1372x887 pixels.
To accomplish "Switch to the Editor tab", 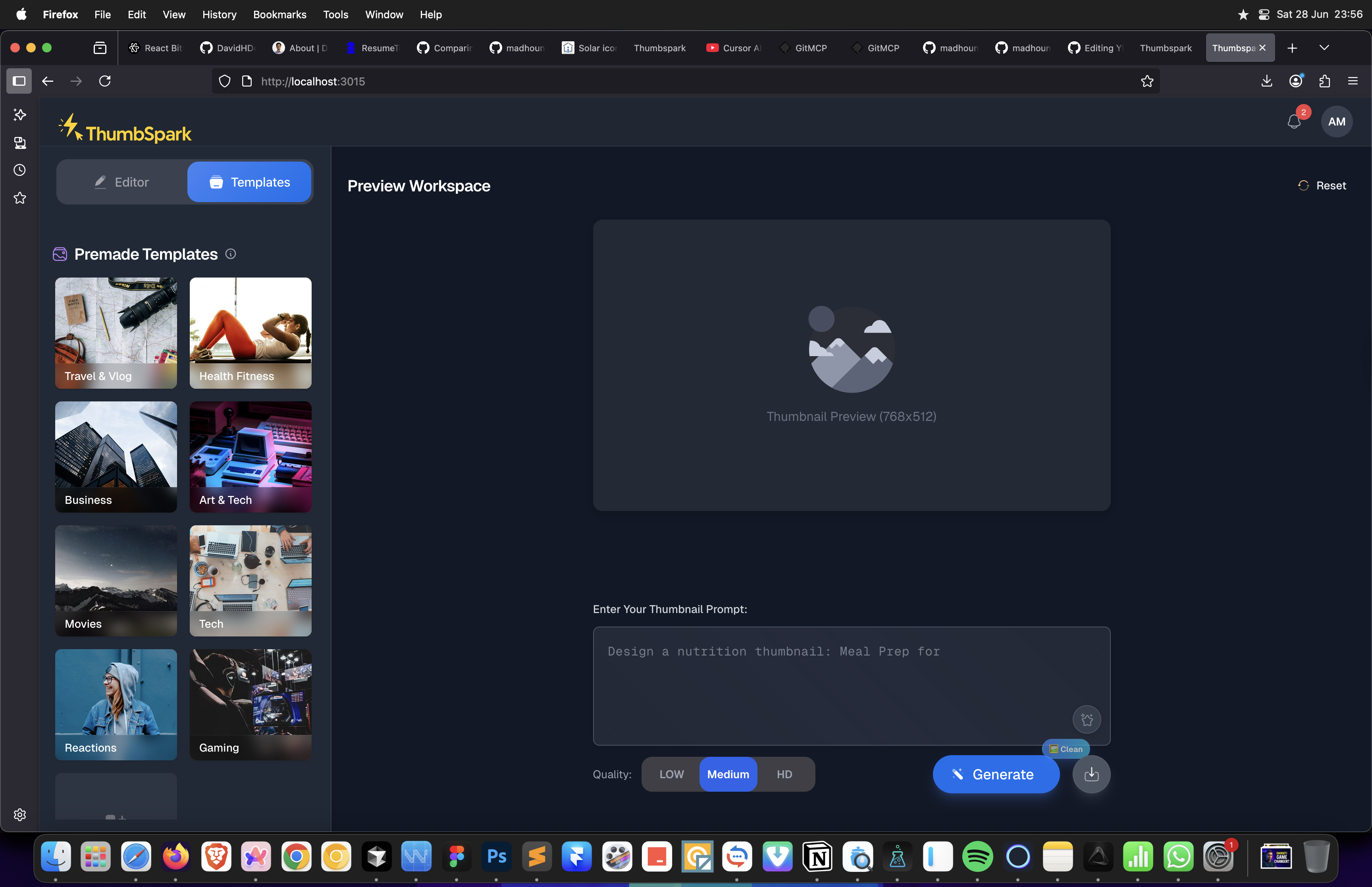I will click(122, 182).
